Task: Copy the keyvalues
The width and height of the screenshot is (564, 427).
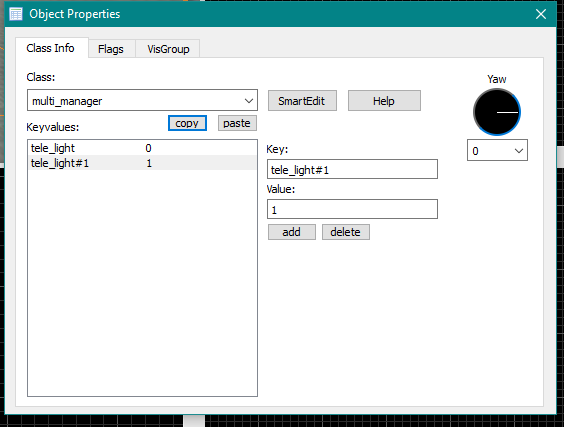Action: (187, 123)
